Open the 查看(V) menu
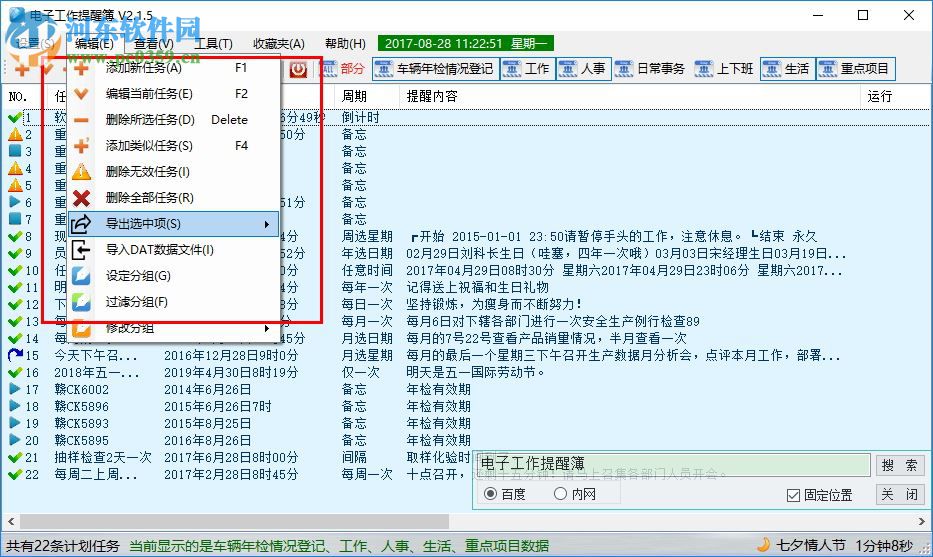Viewport: 933px width, 557px height. [x=154, y=43]
